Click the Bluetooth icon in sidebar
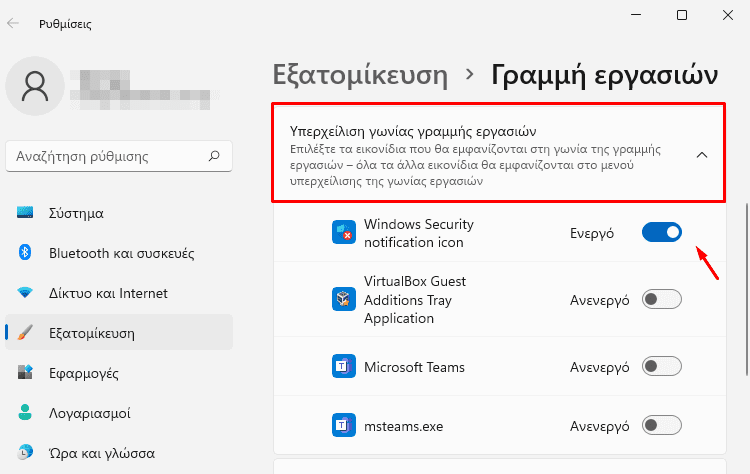Screen dimensions: 750x474 tap(27, 253)
